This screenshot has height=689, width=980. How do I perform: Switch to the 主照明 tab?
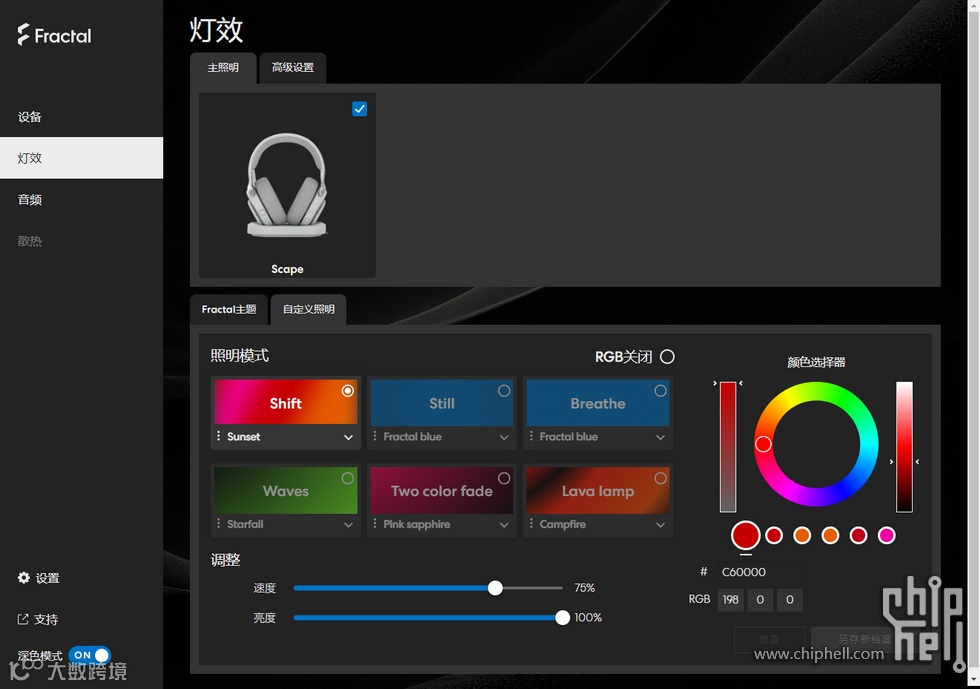(x=223, y=68)
